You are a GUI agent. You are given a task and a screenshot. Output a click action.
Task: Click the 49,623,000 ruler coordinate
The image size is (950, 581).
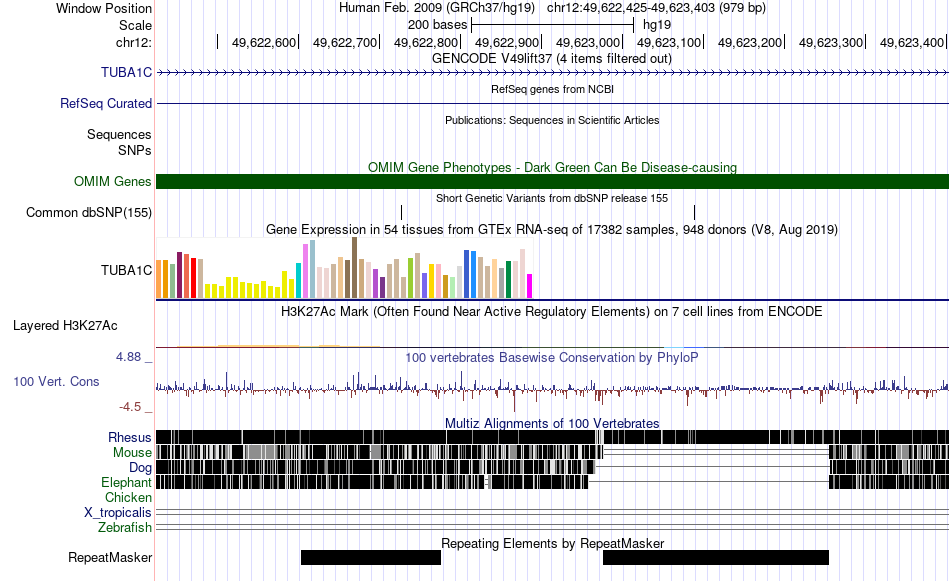(588, 42)
